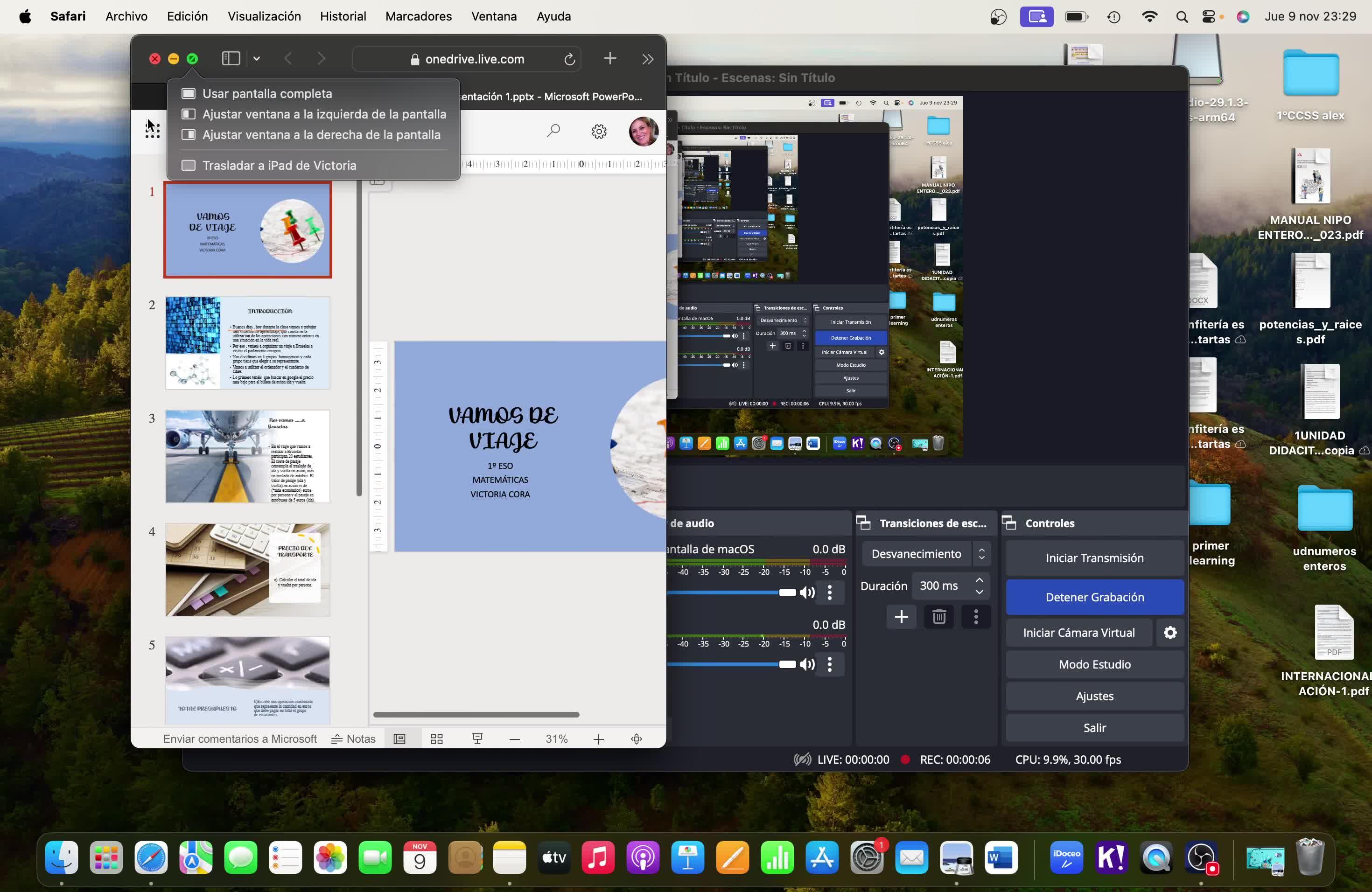Viewport: 1372px width, 892px height.
Task: Select slide 3 airplane thumbnail
Action: 248,456
